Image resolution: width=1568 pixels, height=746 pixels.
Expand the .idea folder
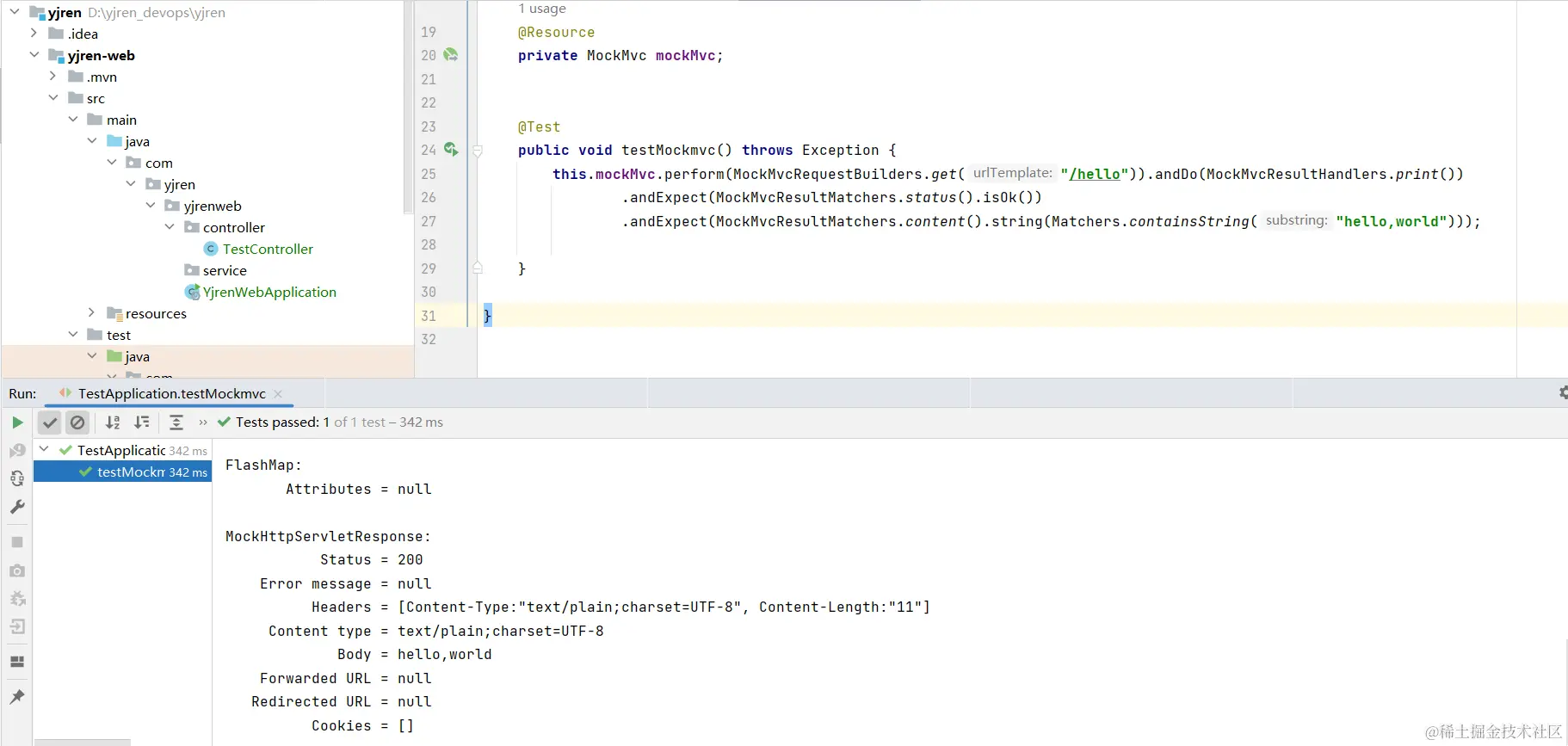point(34,34)
